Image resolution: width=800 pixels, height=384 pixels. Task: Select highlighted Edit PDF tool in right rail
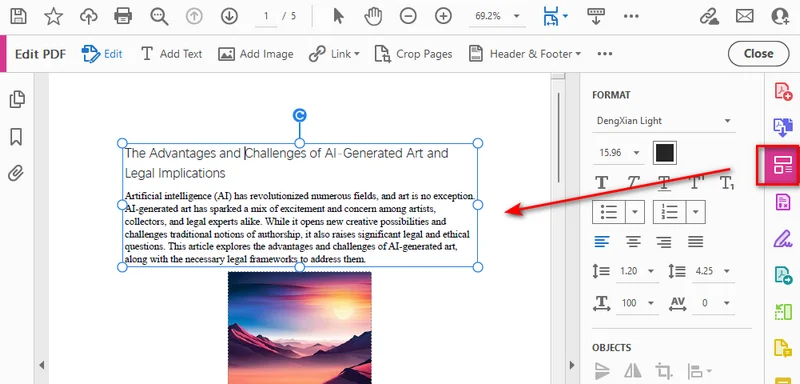(x=782, y=165)
